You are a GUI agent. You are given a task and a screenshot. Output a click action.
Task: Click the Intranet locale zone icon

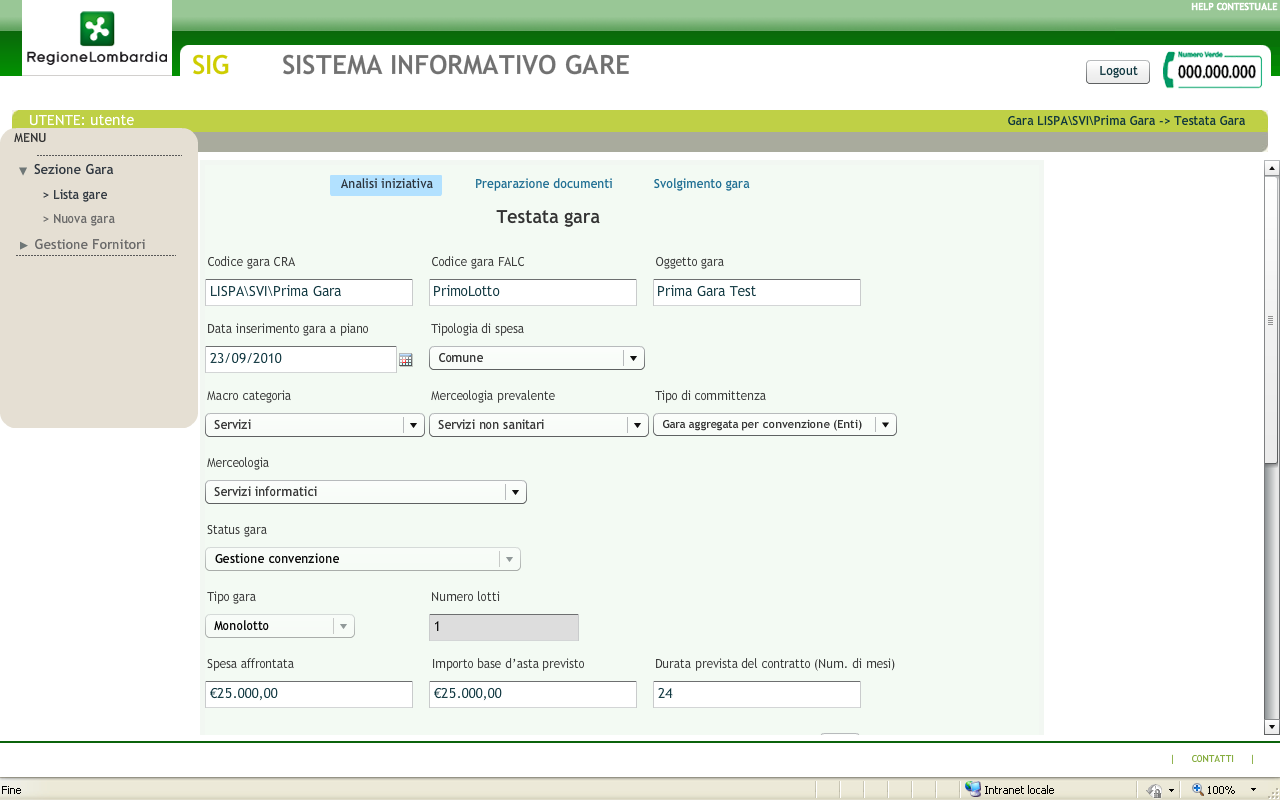click(x=973, y=789)
